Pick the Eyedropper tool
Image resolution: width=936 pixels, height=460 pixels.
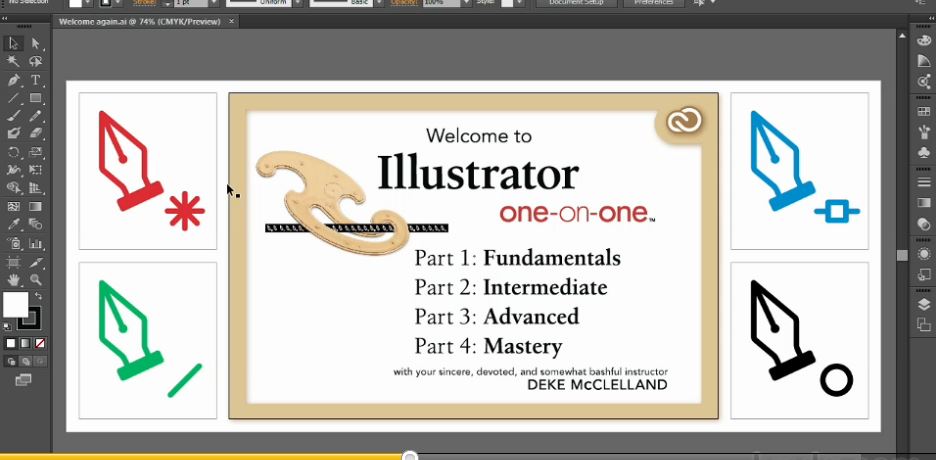[x=13, y=225]
